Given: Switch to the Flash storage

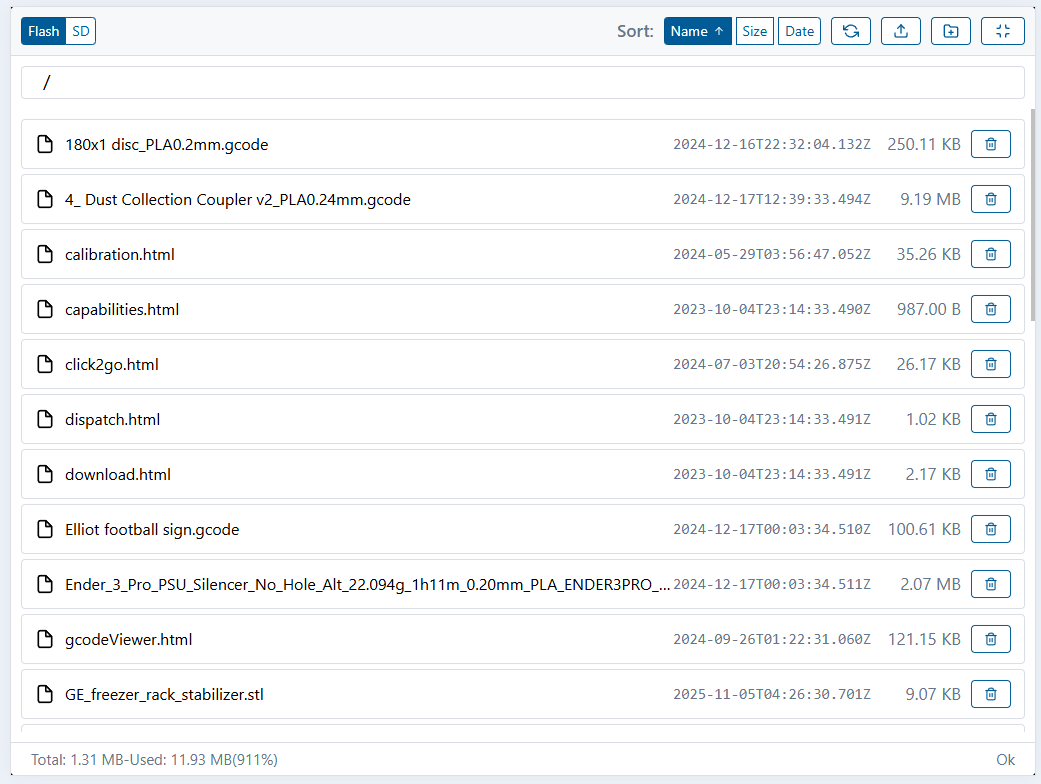Looking at the screenshot, I should click(44, 31).
